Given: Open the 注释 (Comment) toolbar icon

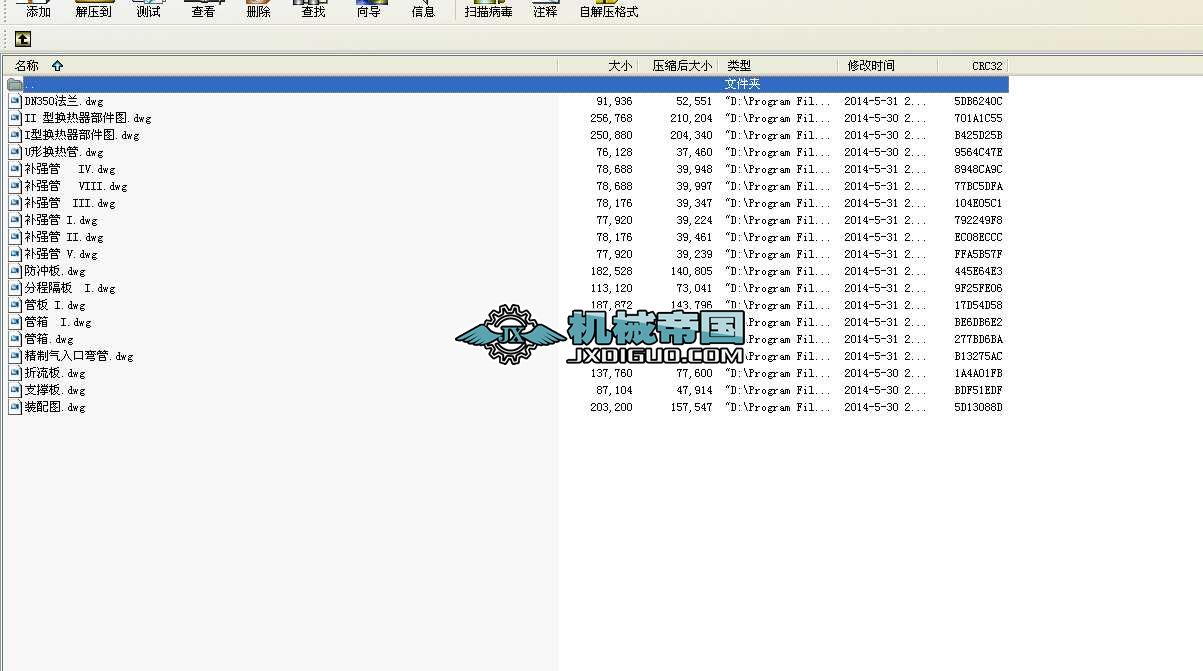Looking at the screenshot, I should (544, 10).
